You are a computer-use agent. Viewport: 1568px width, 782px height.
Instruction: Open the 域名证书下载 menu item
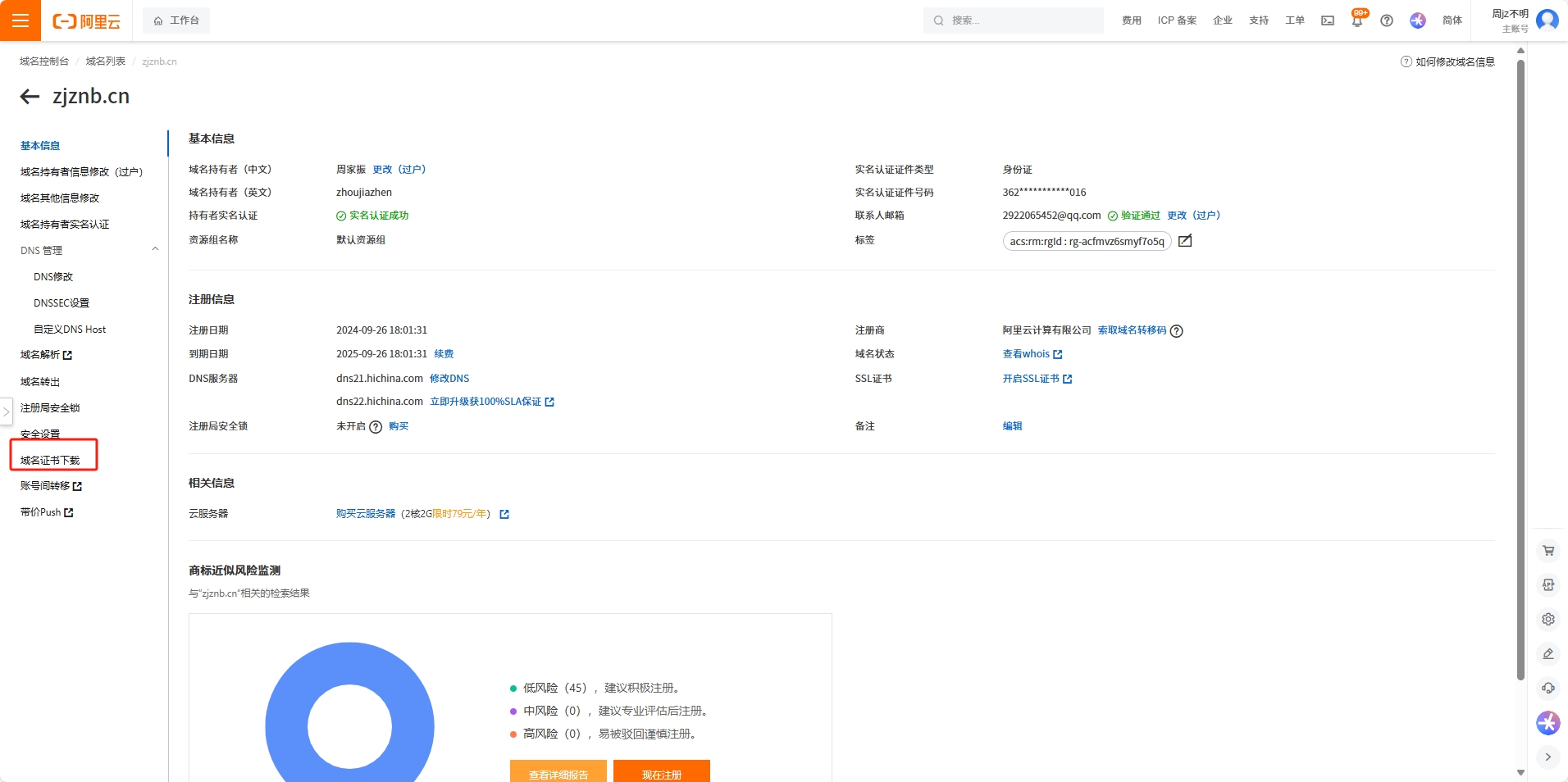(x=51, y=460)
